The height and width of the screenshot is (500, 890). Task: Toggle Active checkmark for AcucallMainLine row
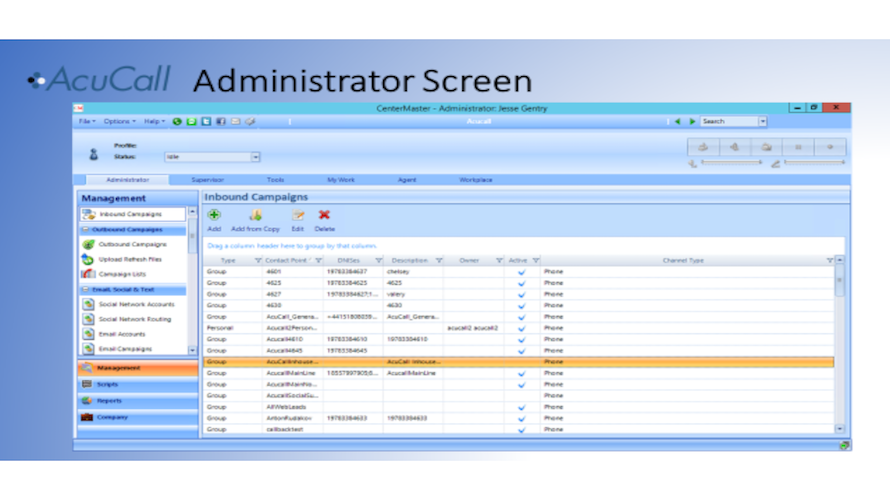point(522,373)
